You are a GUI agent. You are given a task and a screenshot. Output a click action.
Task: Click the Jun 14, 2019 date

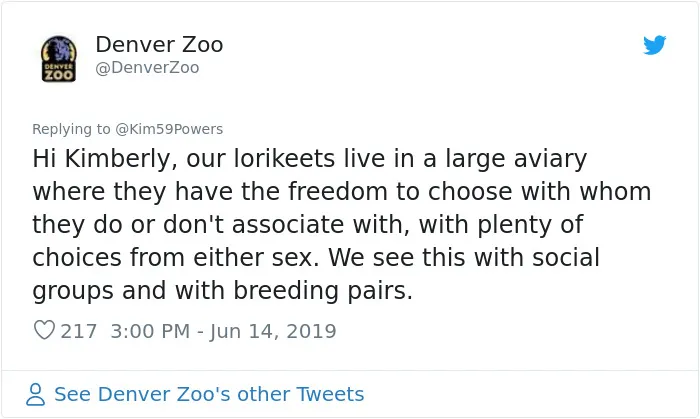pyautogui.click(x=273, y=331)
